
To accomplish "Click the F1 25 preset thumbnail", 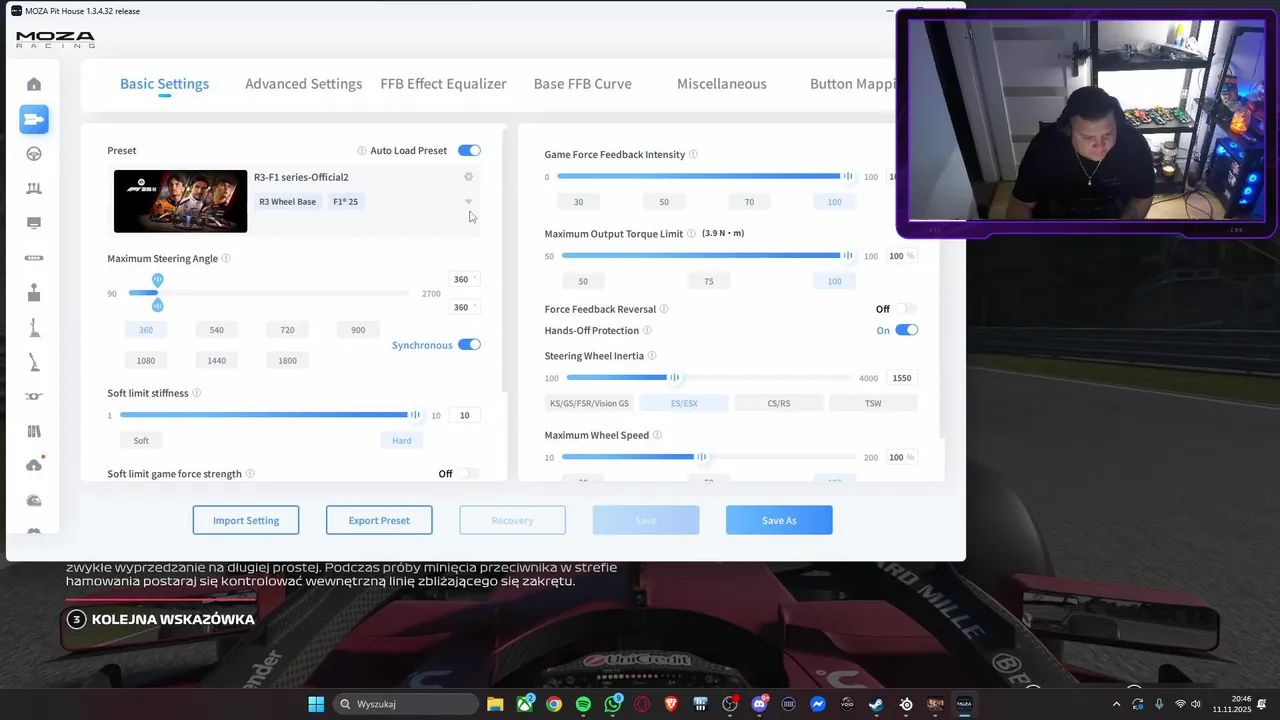I will click(180, 201).
